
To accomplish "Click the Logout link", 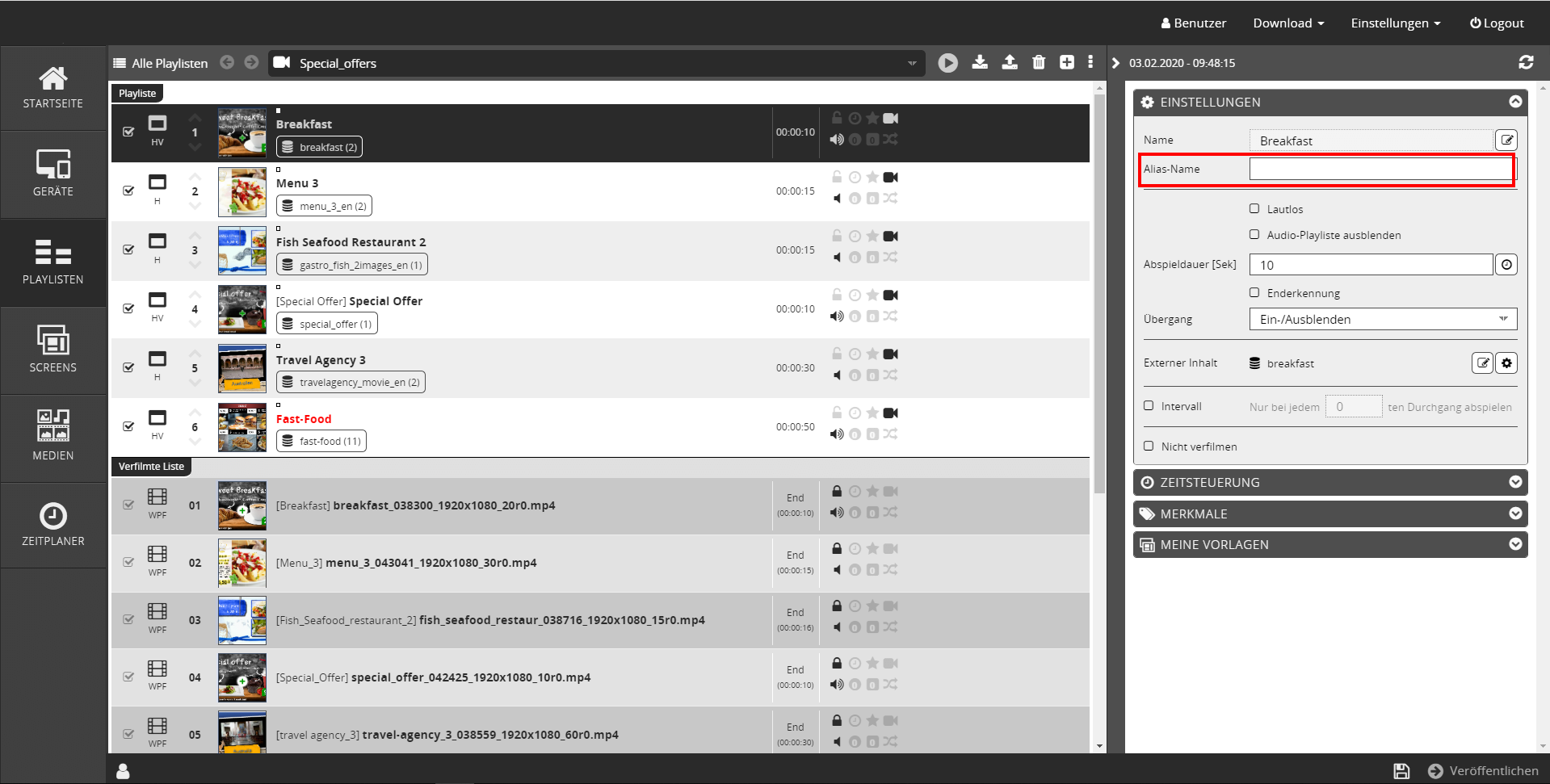I will click(x=1496, y=23).
